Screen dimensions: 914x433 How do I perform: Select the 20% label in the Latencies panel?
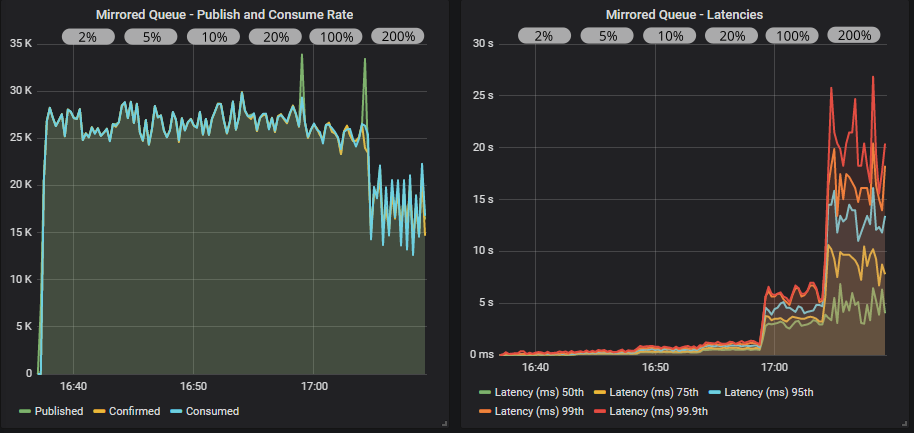click(x=730, y=36)
